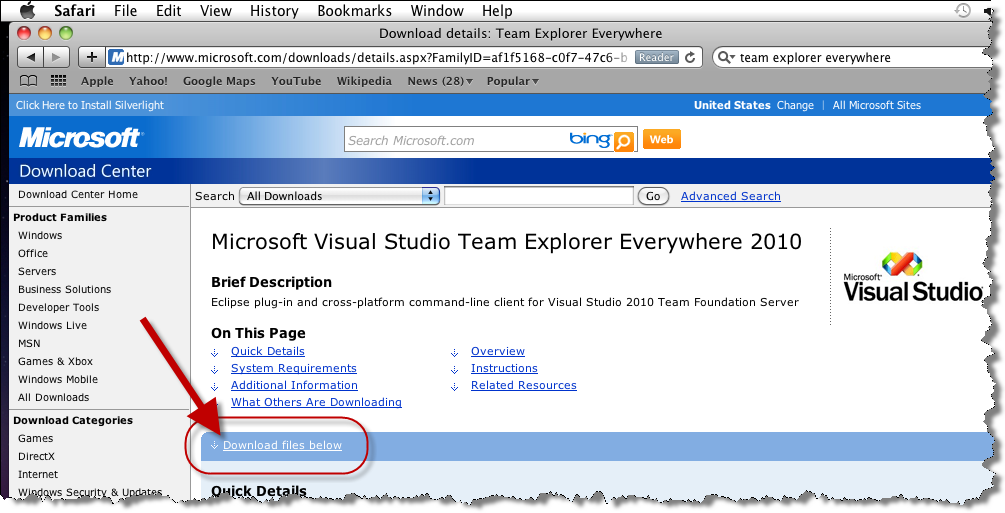
Task: Click the Bing search magnifier button
Action: 624,140
